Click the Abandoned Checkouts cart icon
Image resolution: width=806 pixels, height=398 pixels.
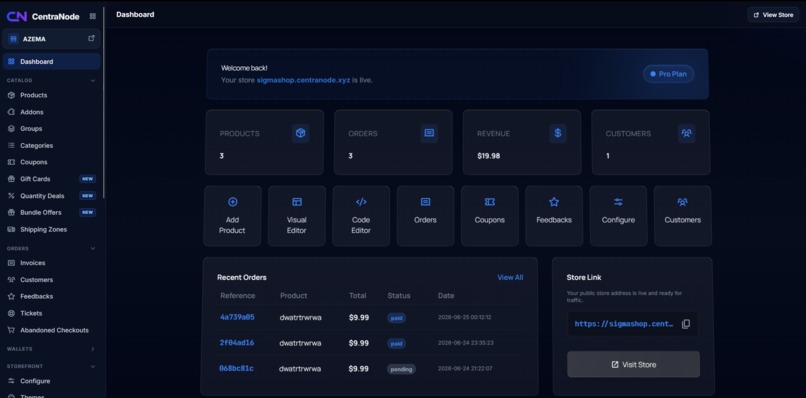click(11, 330)
